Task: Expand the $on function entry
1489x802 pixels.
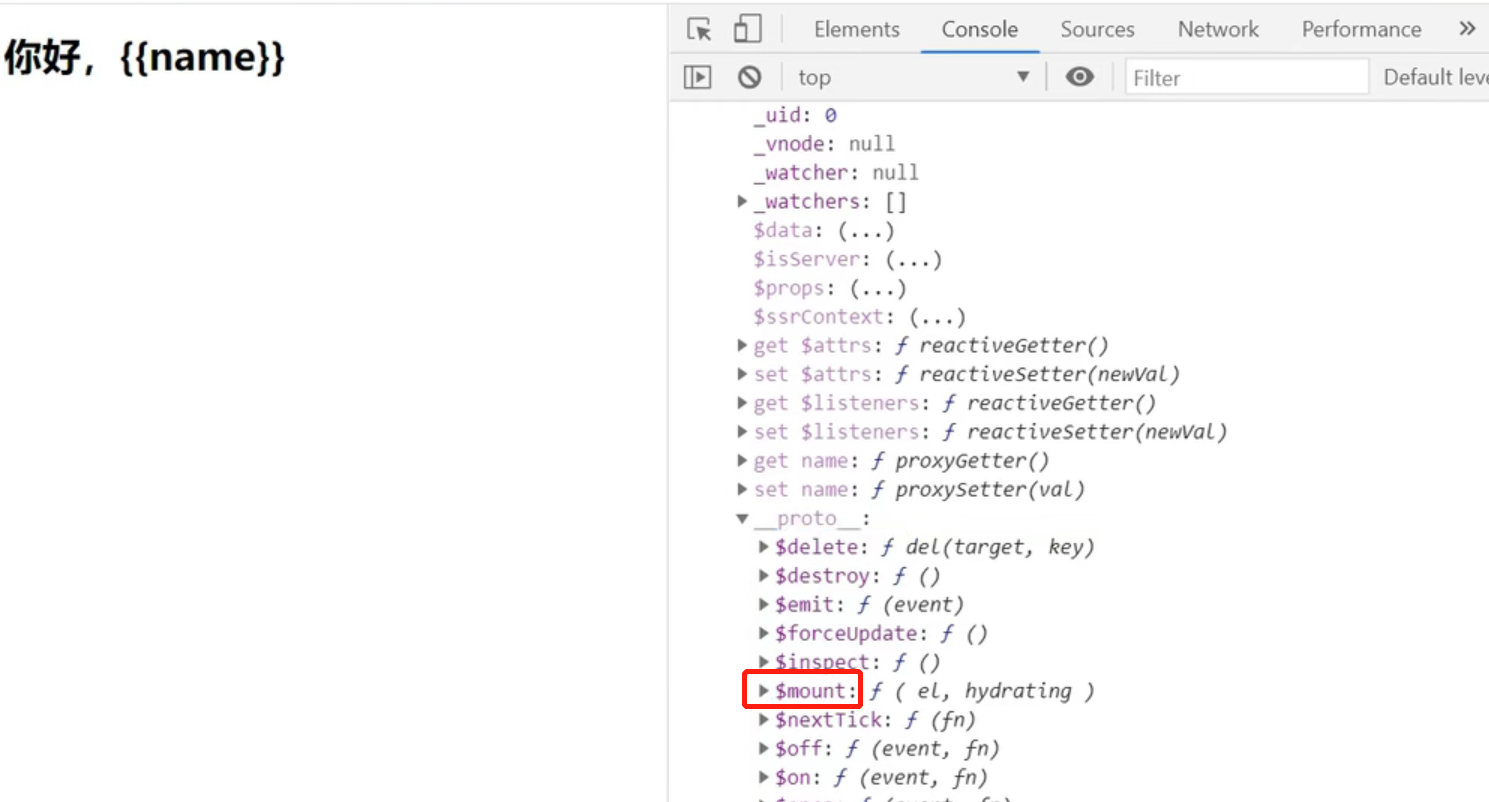Action: pyautogui.click(x=765, y=777)
